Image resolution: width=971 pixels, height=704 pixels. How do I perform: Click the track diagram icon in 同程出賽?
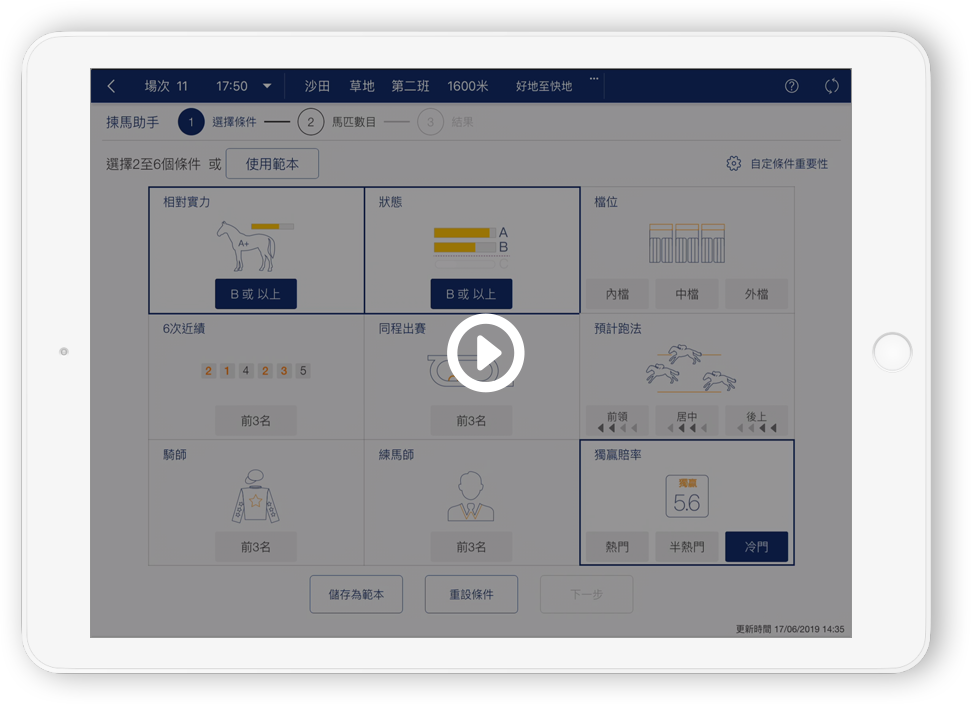pos(470,372)
